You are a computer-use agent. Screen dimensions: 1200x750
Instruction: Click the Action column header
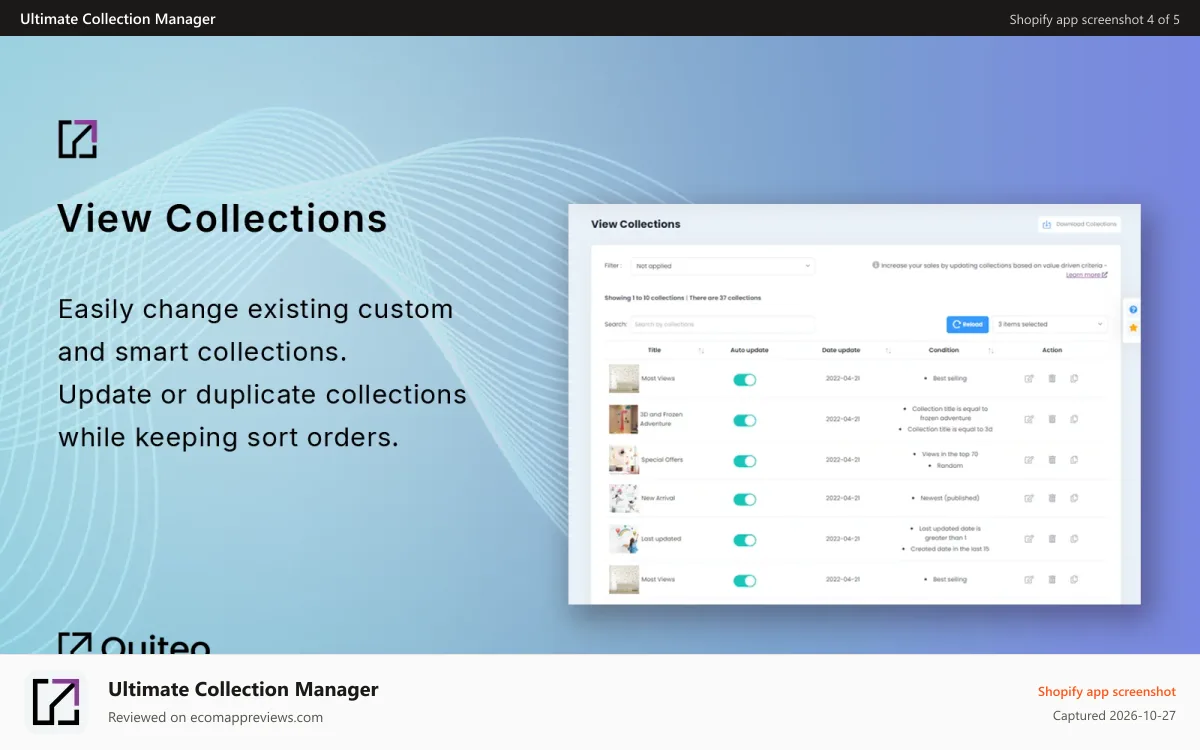point(1052,350)
